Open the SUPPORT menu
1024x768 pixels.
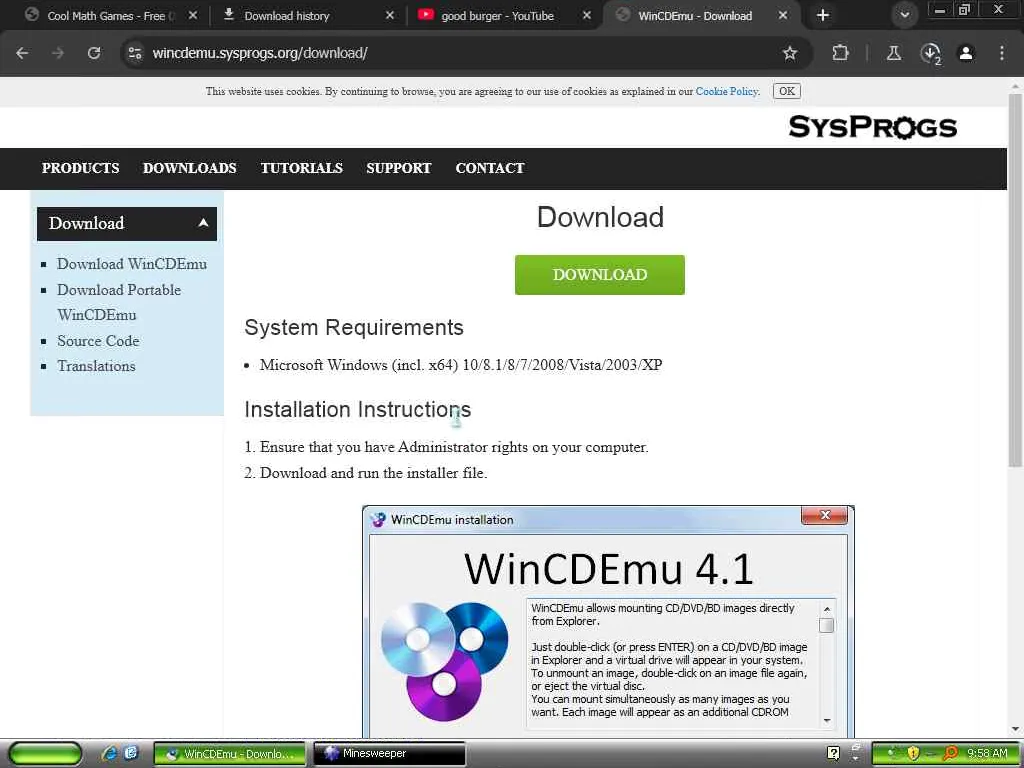click(398, 168)
